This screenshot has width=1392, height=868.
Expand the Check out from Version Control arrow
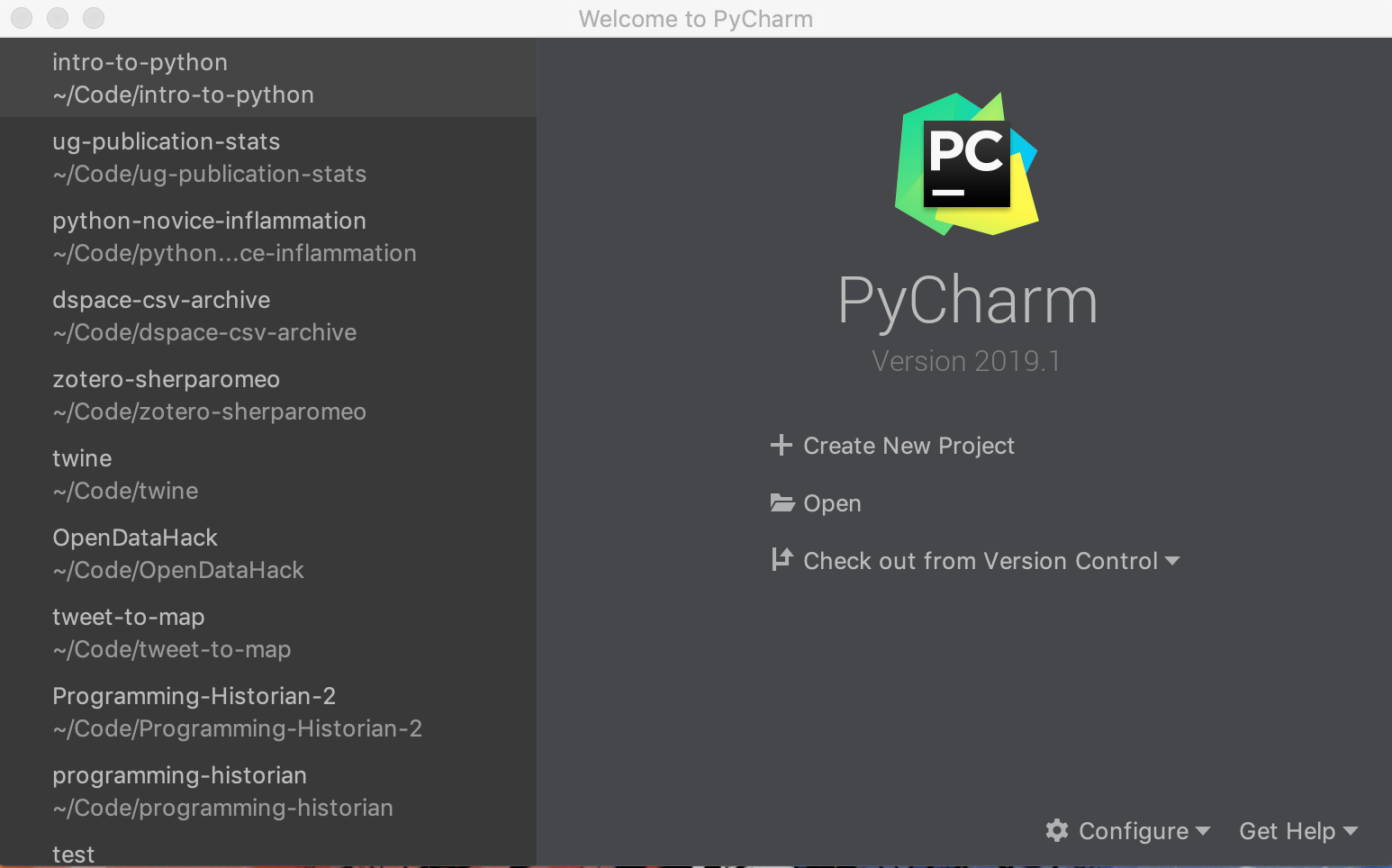1171,561
